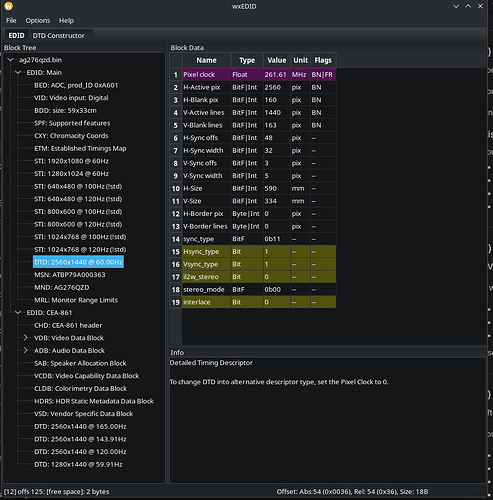Image resolution: width=493 pixels, height=500 pixels.
Task: Click the wxEDID application icon in title bar
Action: tap(9, 6)
